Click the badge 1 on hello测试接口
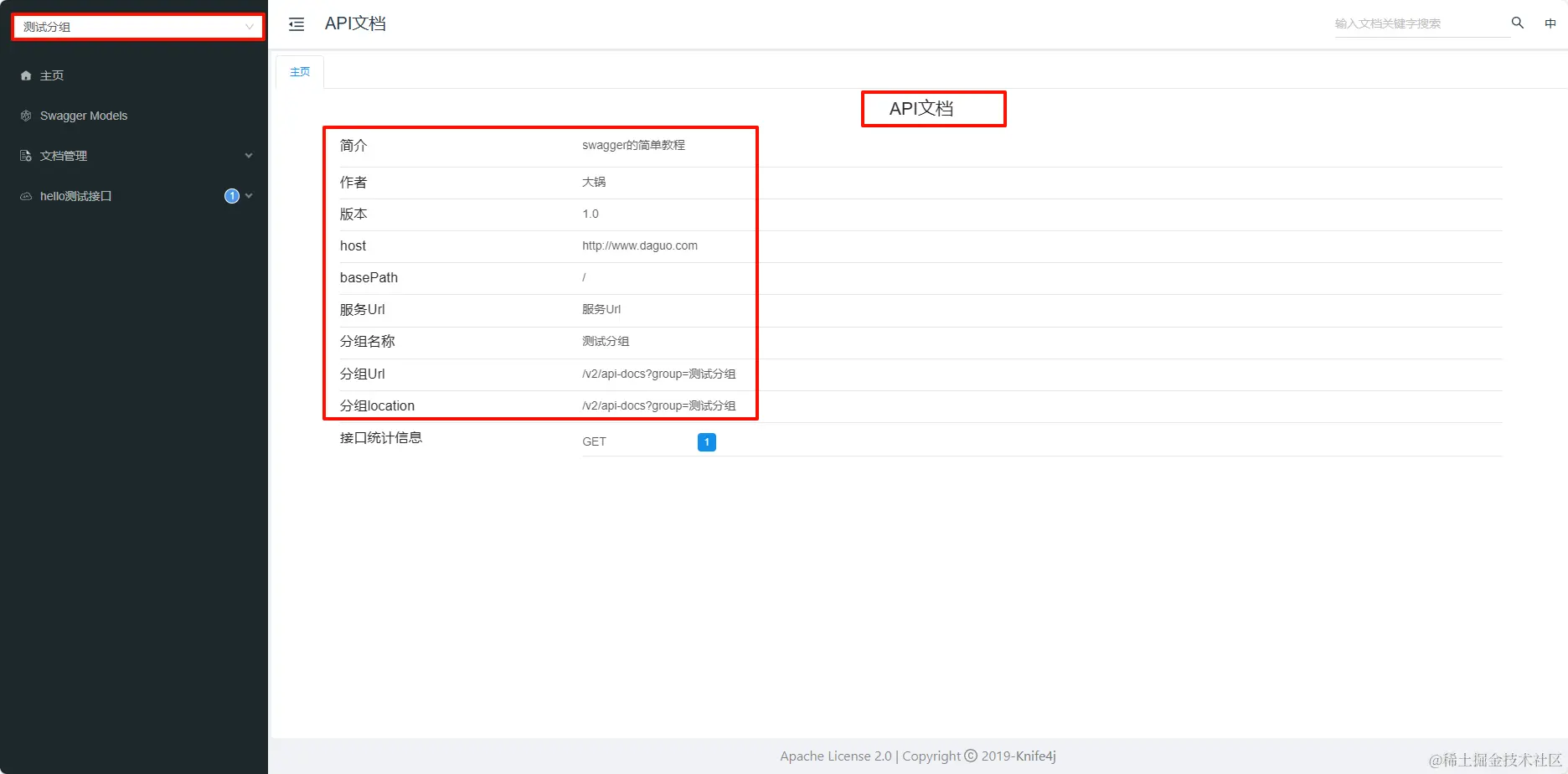This screenshot has width=1568, height=774. tap(232, 196)
